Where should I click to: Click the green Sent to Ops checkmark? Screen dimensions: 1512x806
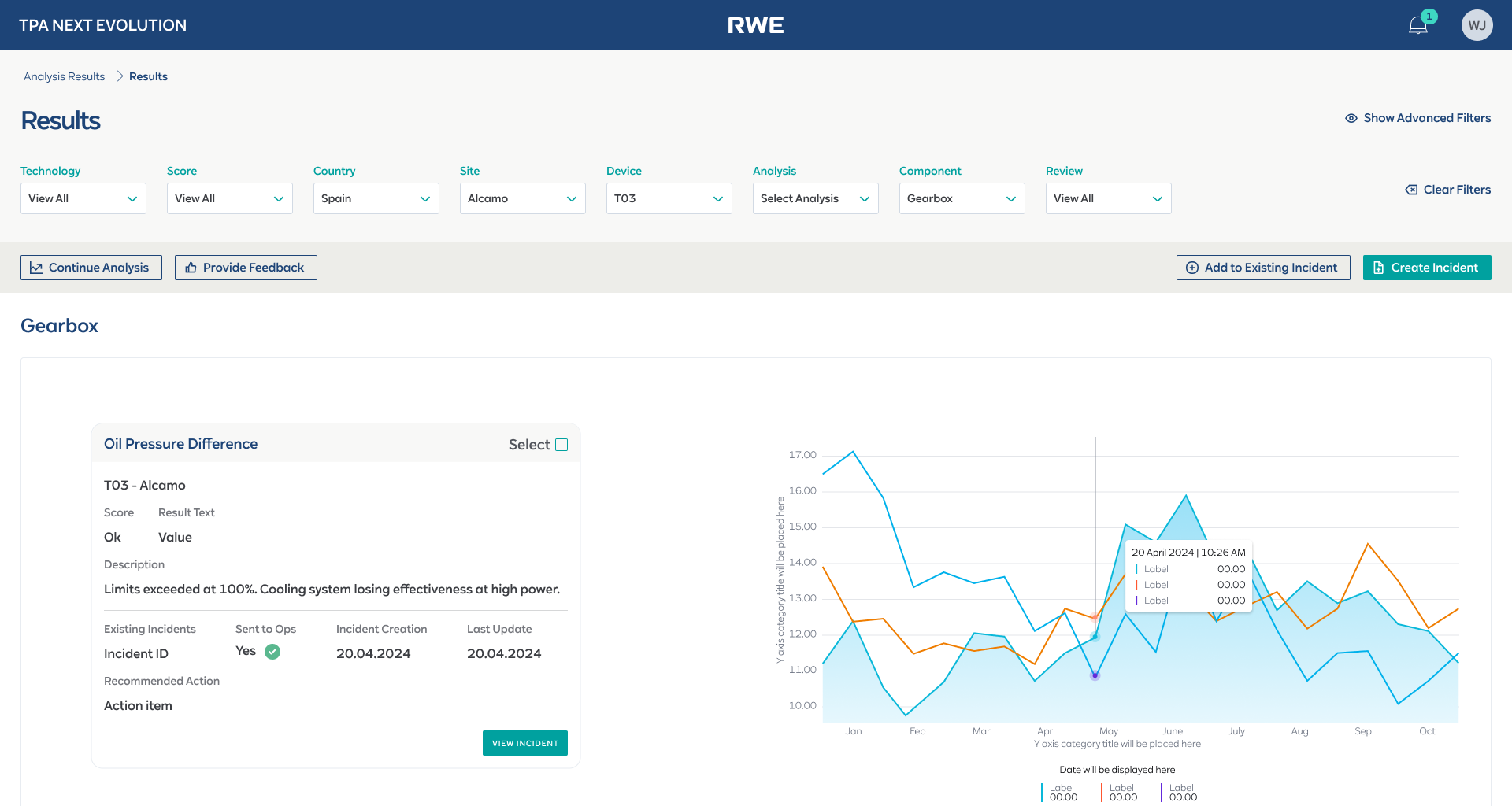coord(272,652)
